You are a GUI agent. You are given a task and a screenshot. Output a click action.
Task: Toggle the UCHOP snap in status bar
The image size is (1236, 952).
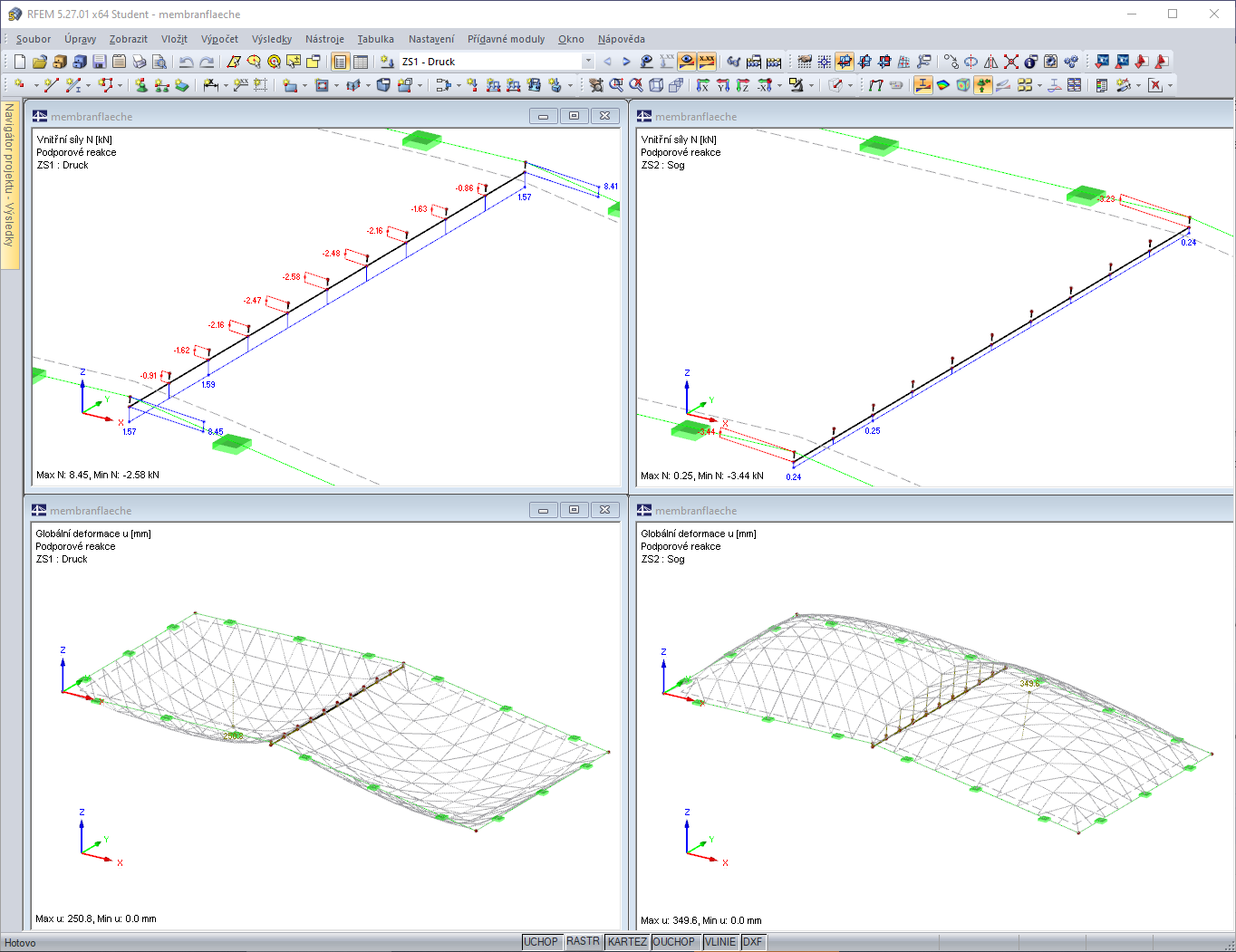point(541,942)
